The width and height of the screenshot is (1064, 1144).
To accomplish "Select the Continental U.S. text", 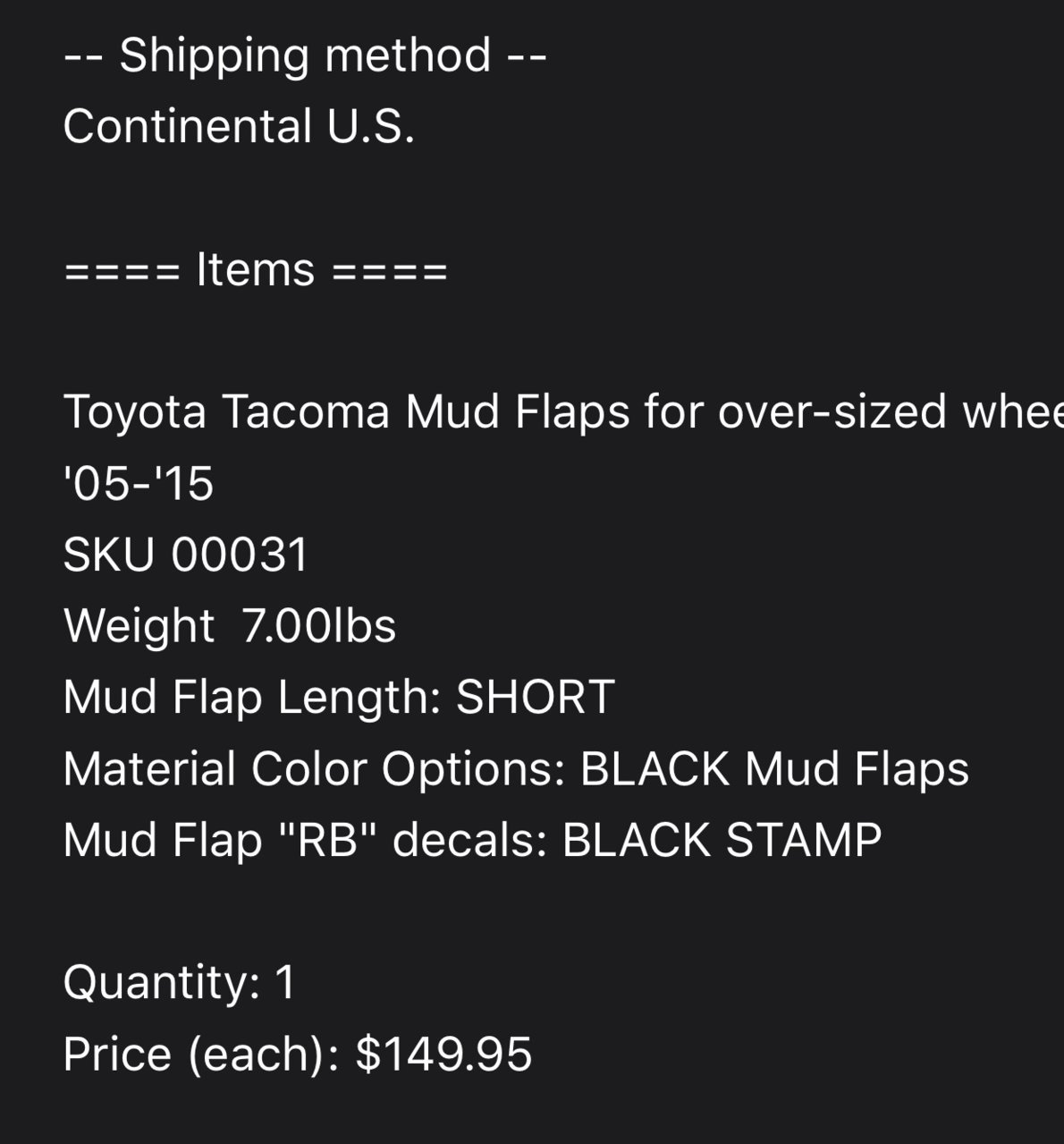I will coord(240,126).
